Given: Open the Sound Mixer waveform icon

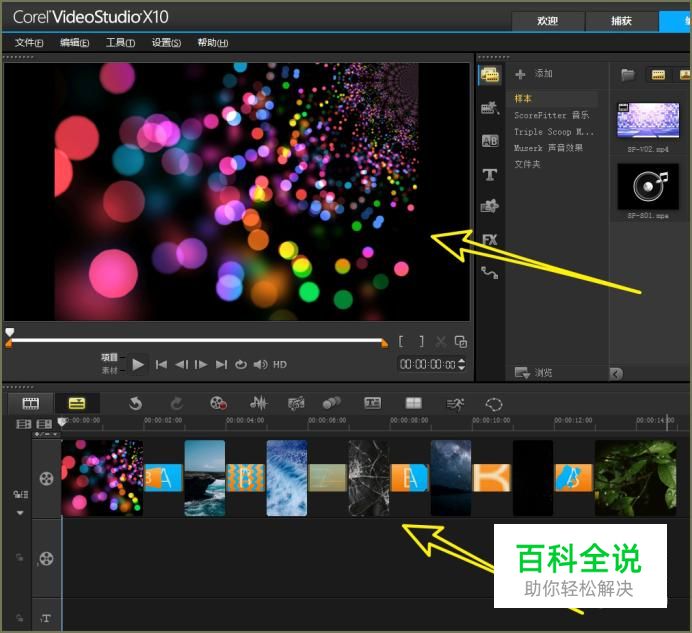Looking at the screenshot, I should pos(258,403).
